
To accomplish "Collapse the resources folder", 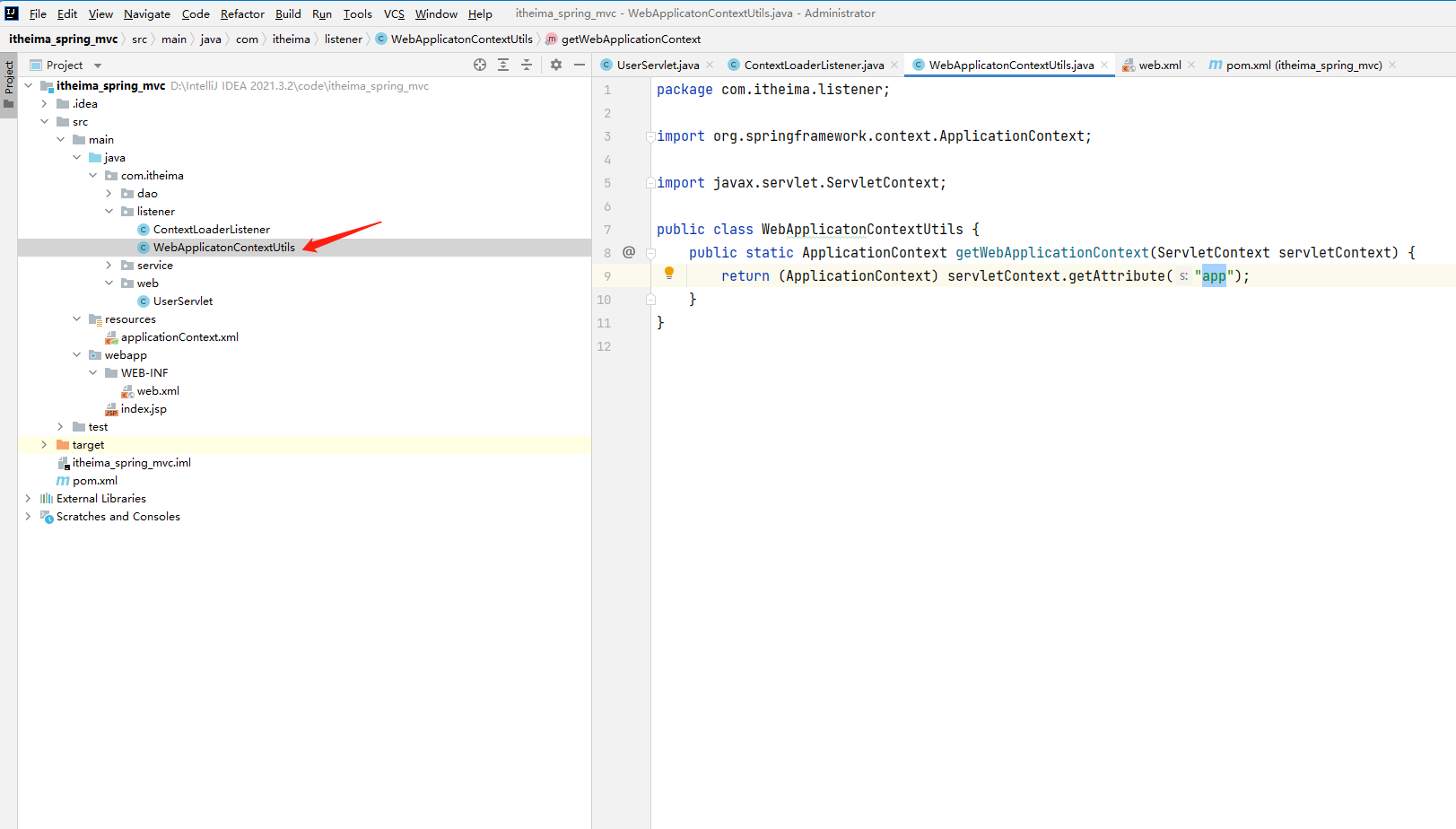I will [76, 319].
